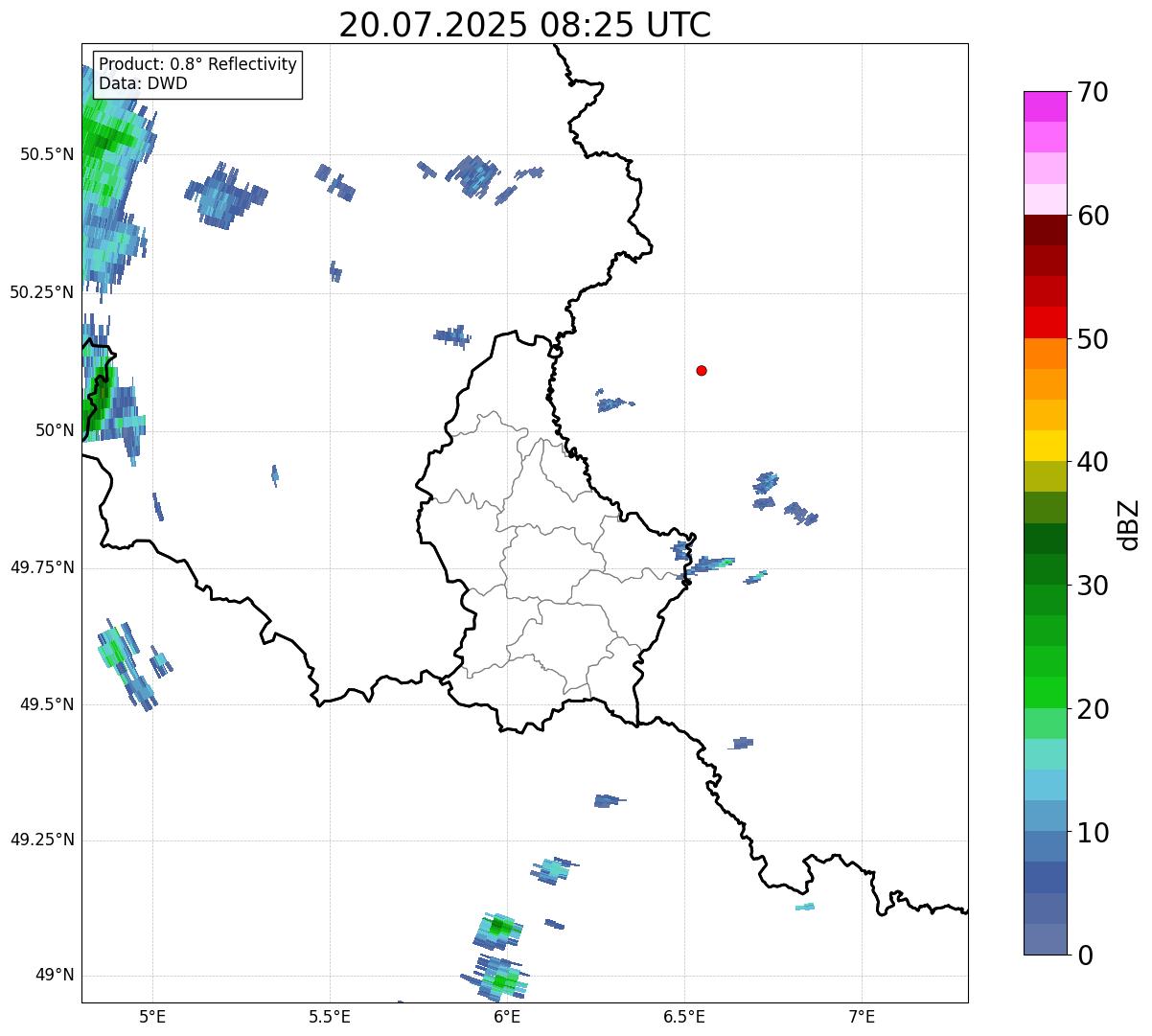Image resolution: width=1152 pixels, height=1036 pixels.
Task: Click the "6°E" longitude label
Action: pos(507,1016)
